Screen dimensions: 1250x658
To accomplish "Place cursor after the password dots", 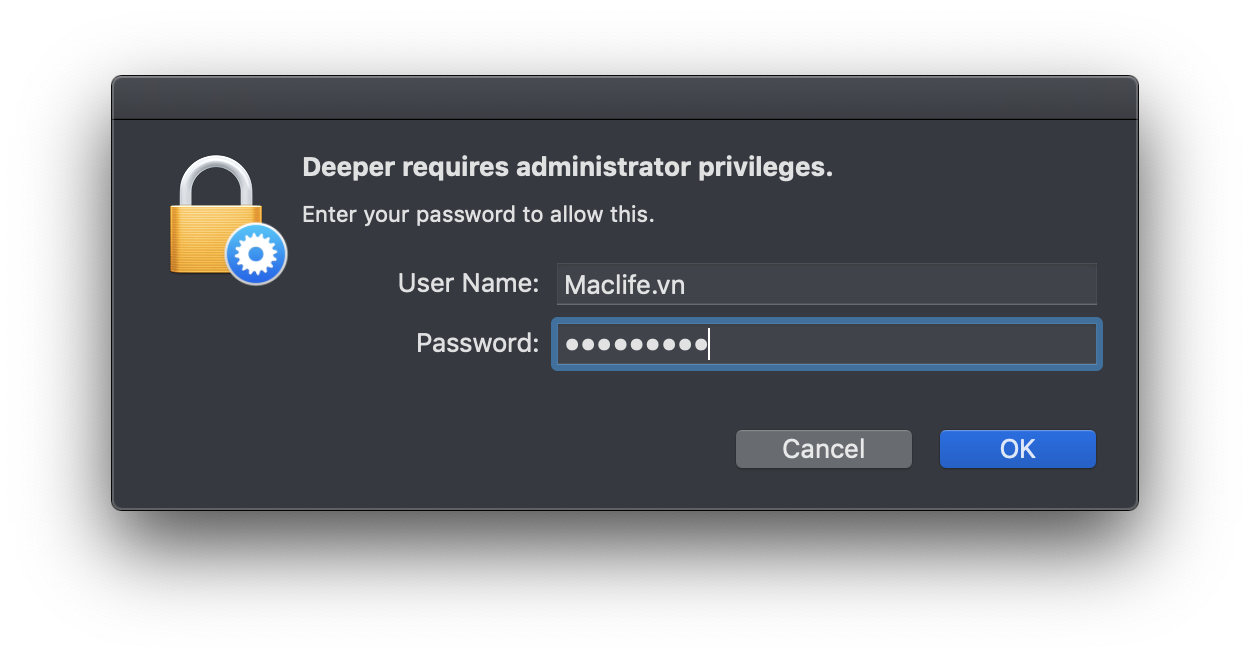I will pyautogui.click(x=710, y=343).
